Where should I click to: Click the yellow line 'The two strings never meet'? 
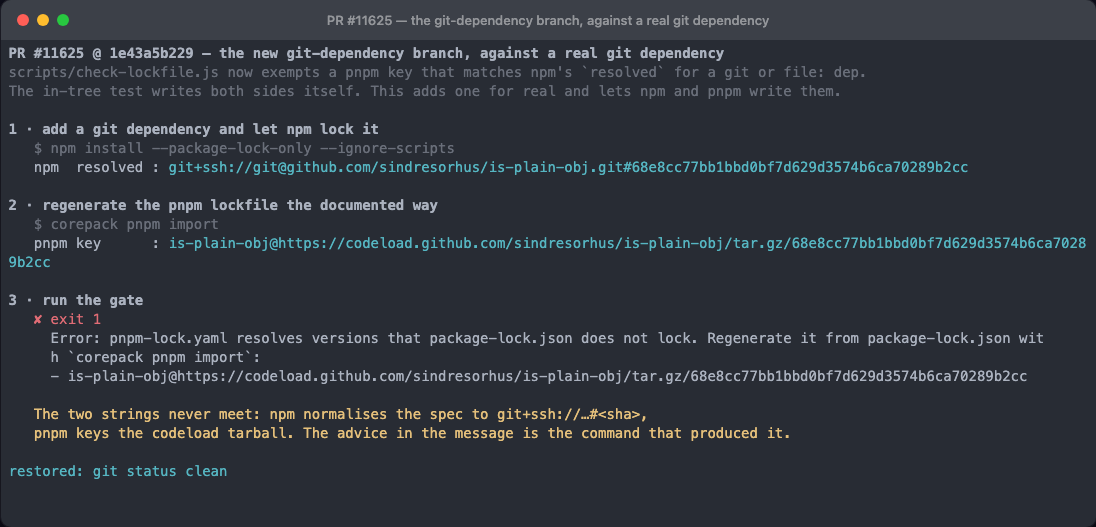click(x=340, y=414)
